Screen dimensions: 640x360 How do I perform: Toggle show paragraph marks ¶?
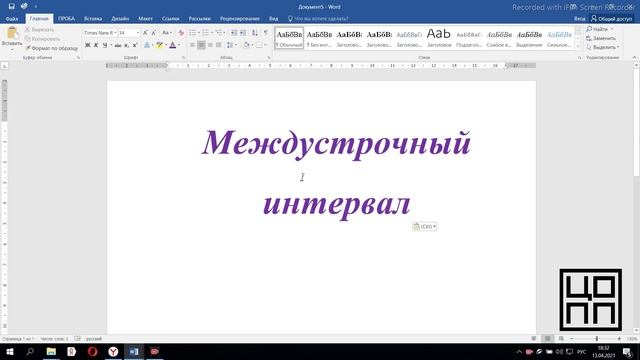(266, 33)
